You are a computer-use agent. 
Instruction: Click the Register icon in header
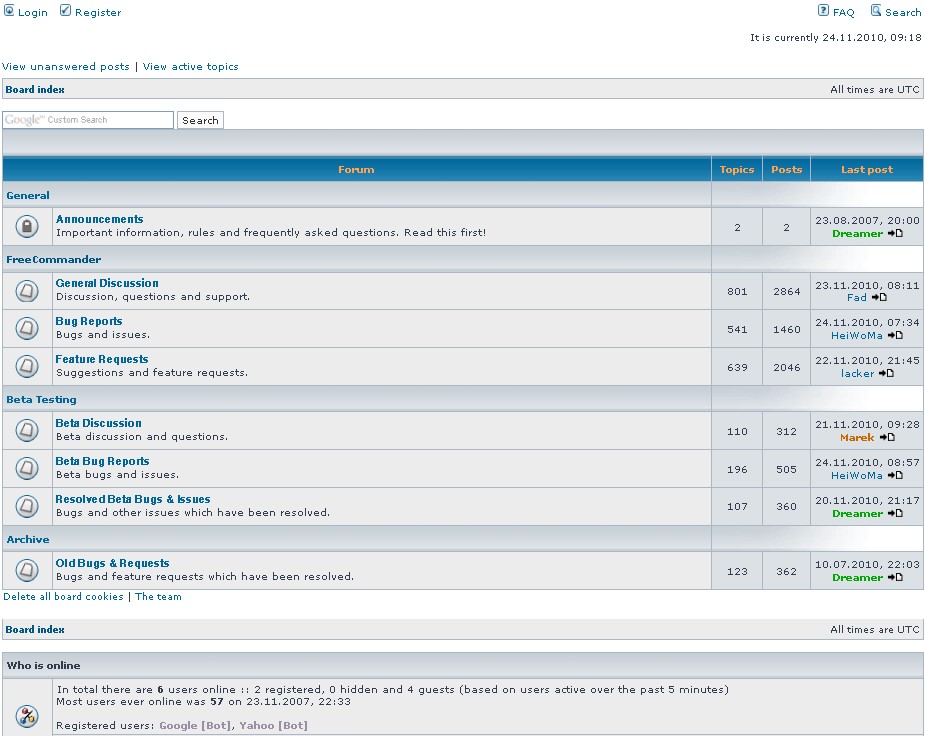click(x=65, y=11)
